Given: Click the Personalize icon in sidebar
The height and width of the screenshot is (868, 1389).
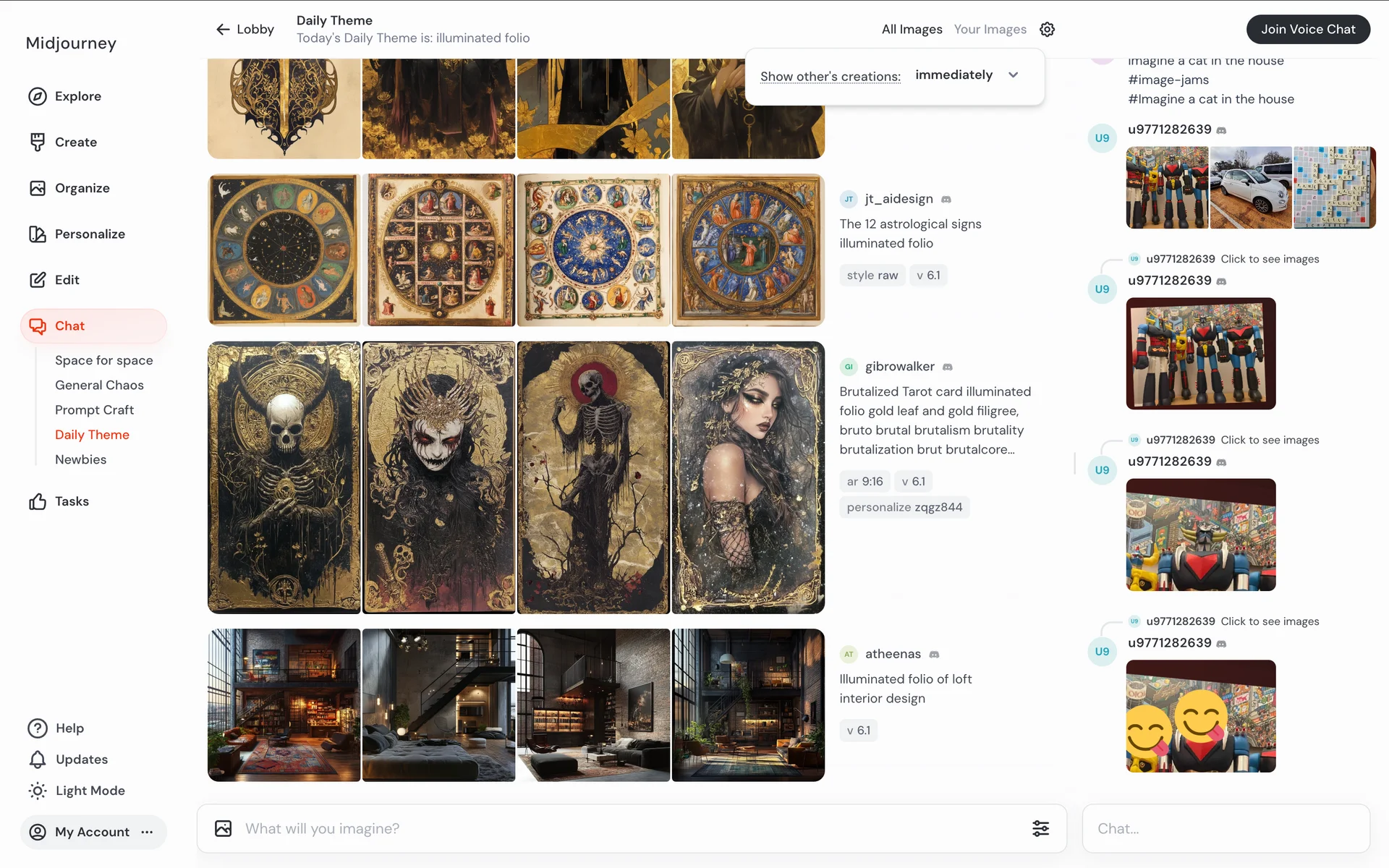Looking at the screenshot, I should tap(38, 234).
